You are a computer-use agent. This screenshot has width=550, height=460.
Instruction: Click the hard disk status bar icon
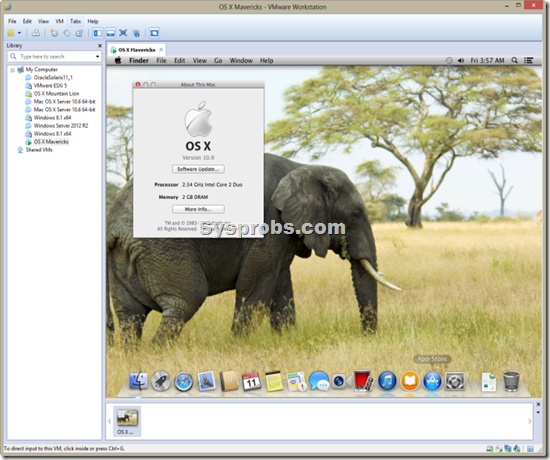pos(489,449)
